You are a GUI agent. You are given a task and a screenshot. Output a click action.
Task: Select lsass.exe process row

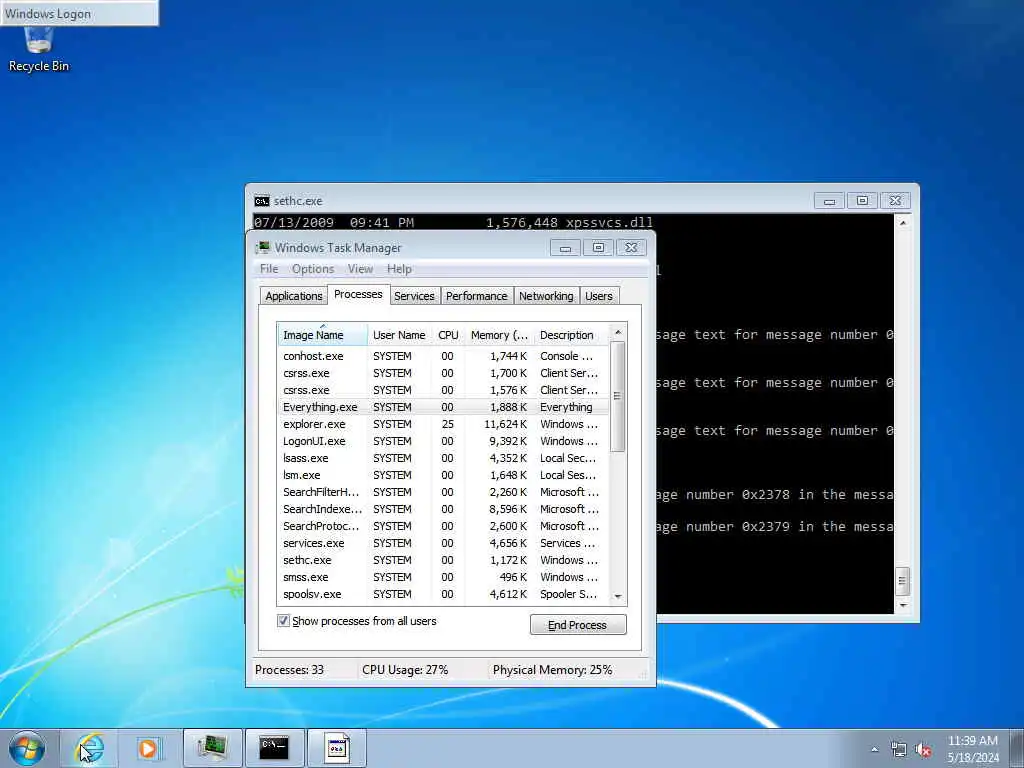click(x=443, y=458)
